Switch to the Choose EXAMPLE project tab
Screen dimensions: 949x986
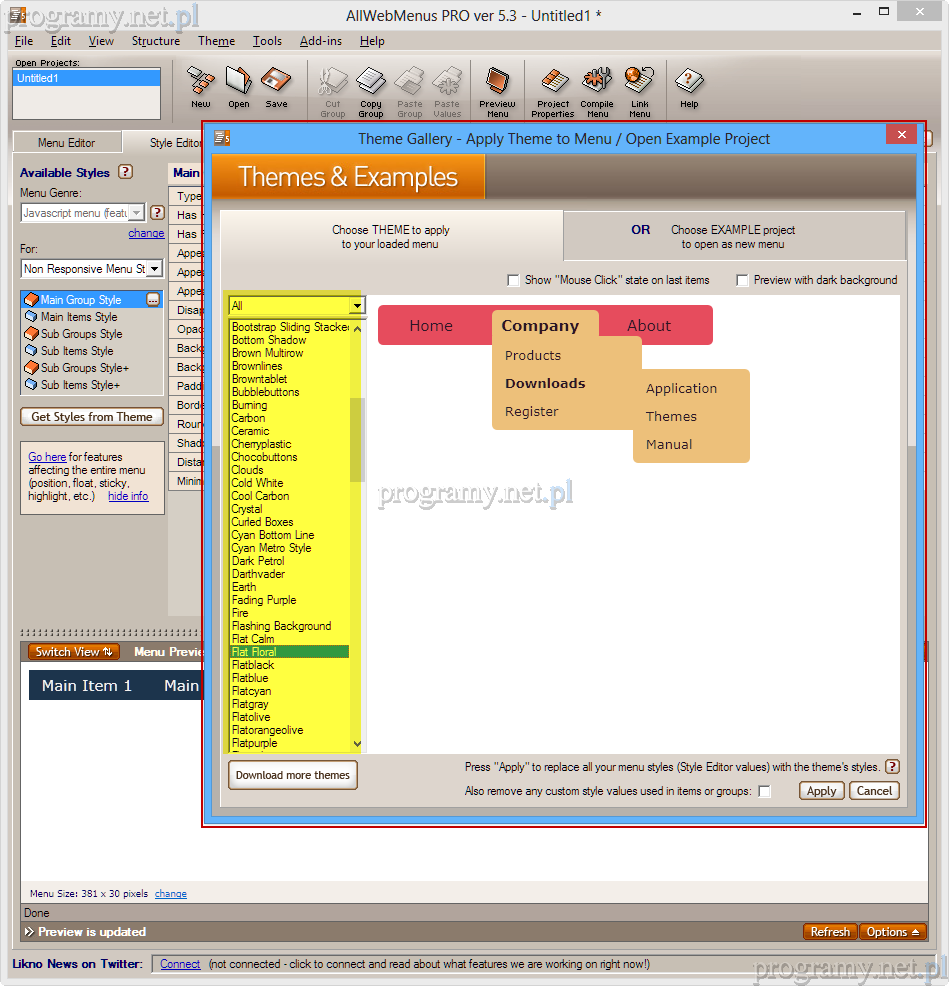click(733, 237)
